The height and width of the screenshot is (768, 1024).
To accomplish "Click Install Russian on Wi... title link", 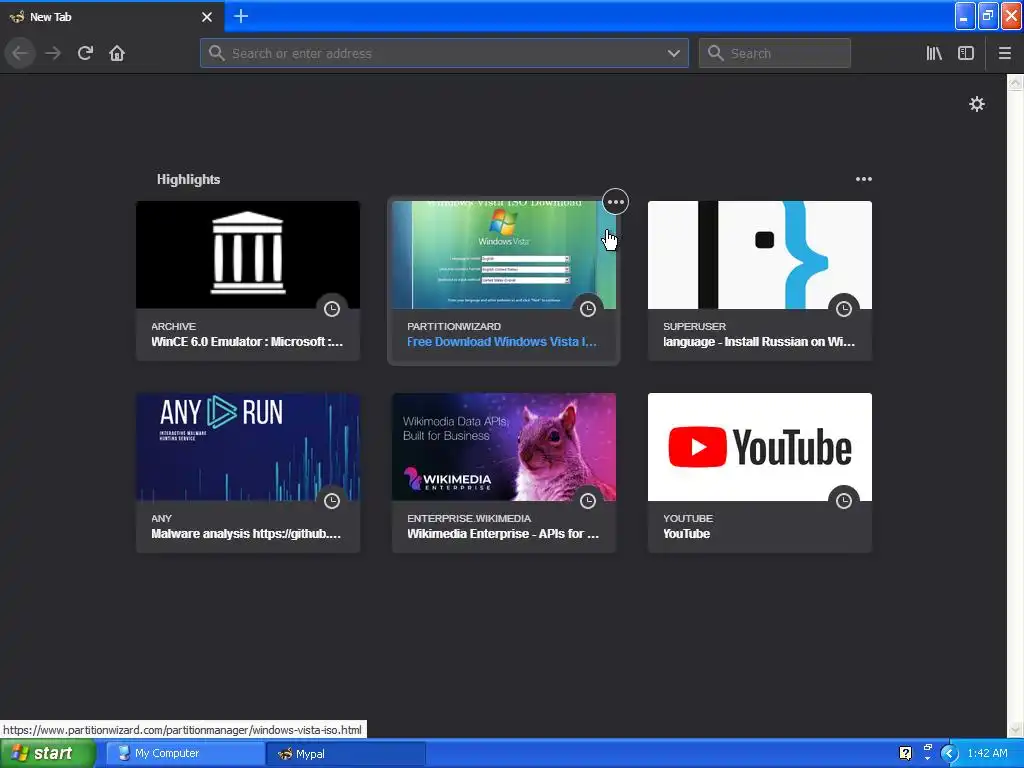I will tap(759, 342).
